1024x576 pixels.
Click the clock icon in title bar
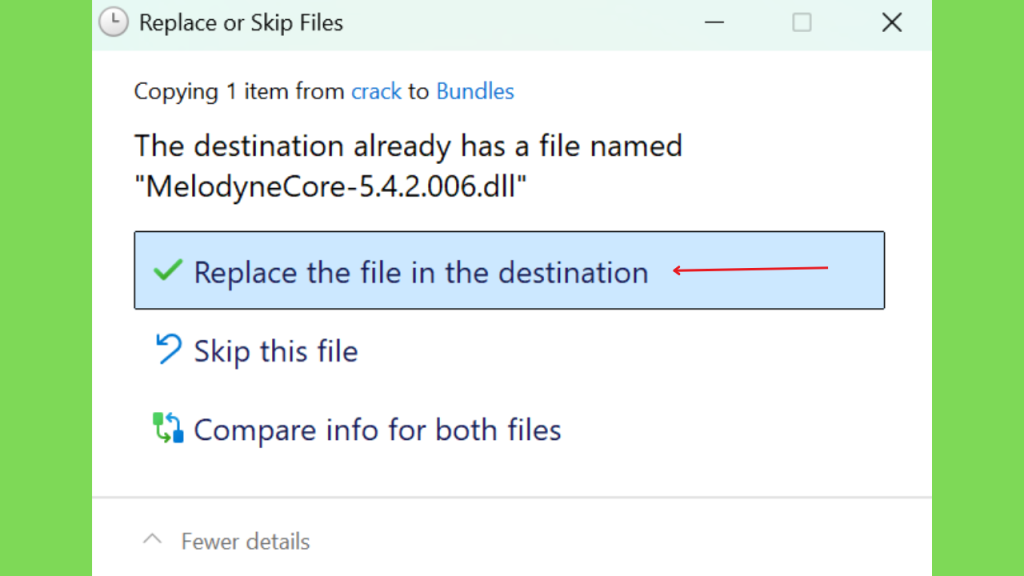click(x=114, y=22)
